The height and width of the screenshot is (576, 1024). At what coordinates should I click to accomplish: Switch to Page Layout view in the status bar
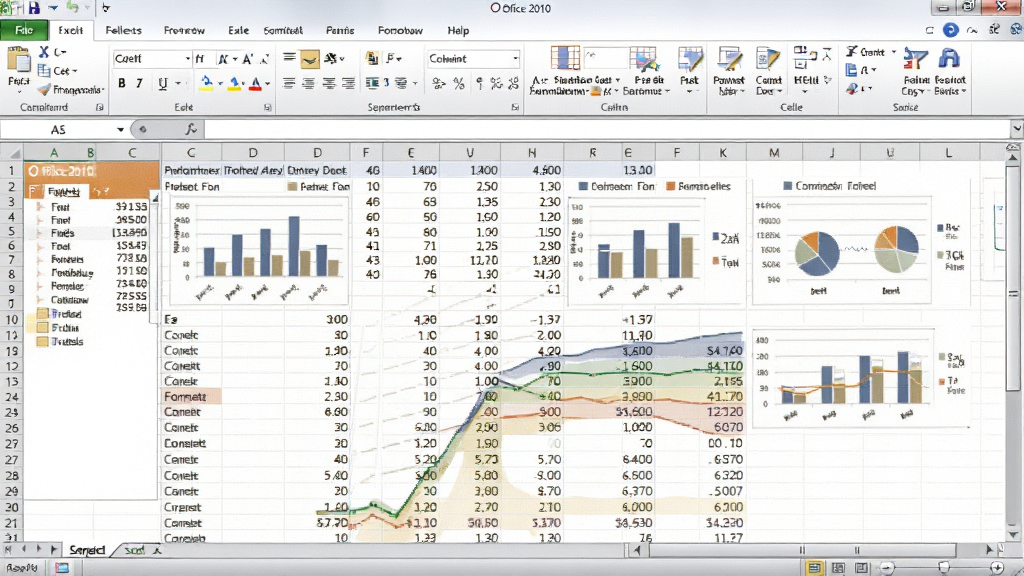pos(839,568)
